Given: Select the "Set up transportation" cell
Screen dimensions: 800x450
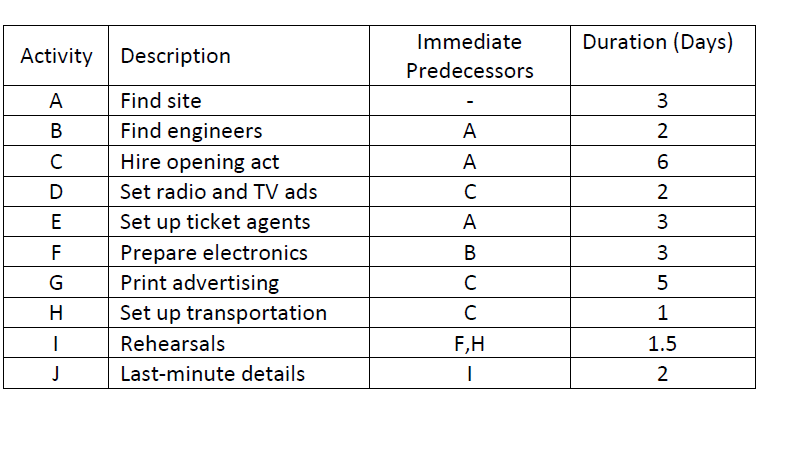Looking at the screenshot, I should pyautogui.click(x=223, y=313).
